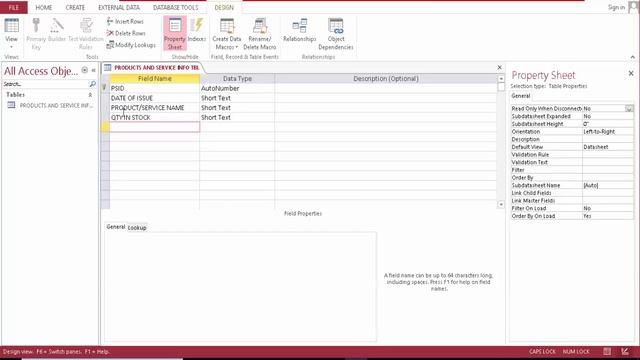Select the QTY IN STOCK field
Viewport: 640px width, 360px height.
point(155,118)
